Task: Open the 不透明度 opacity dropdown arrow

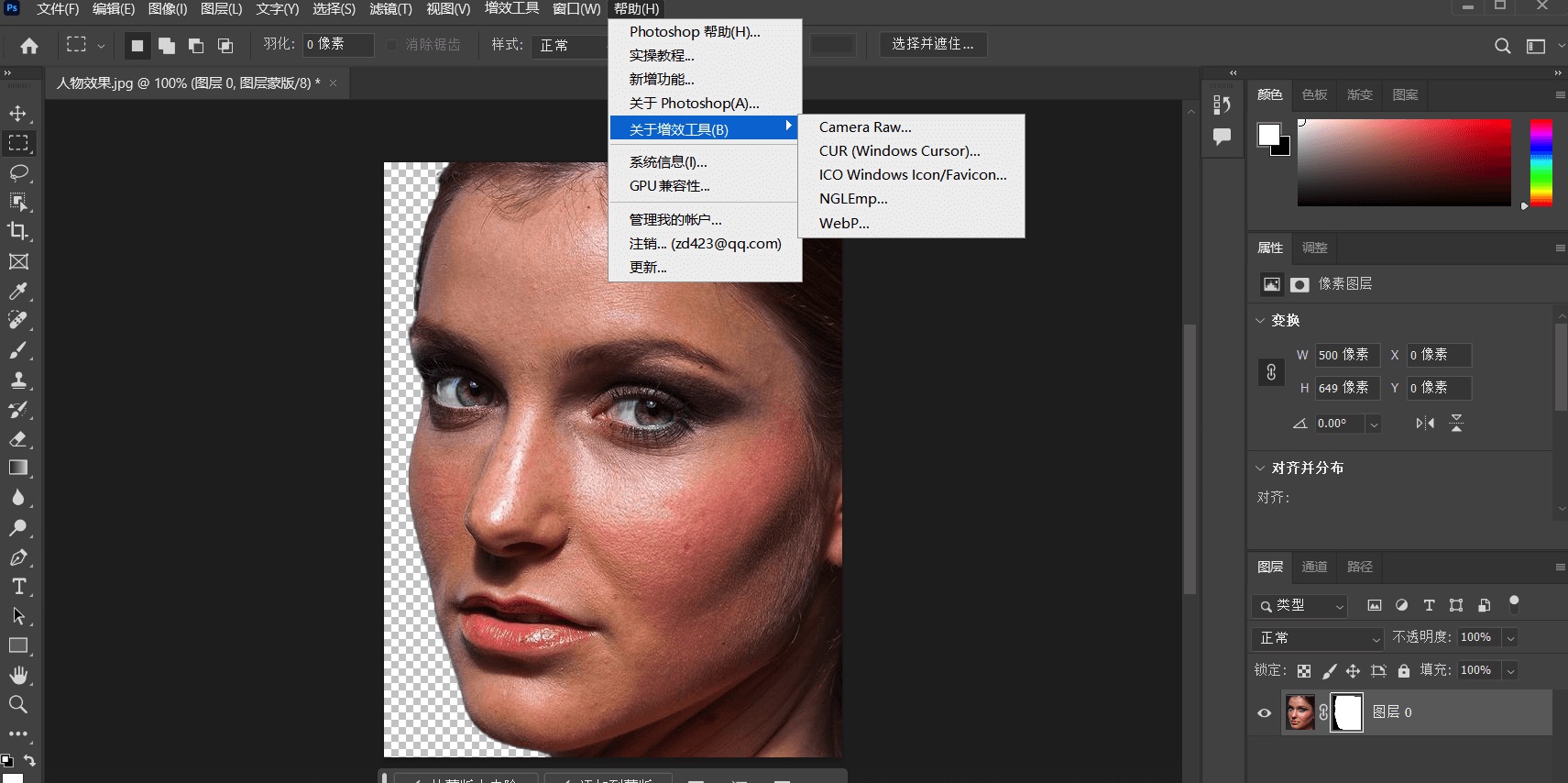Action: pos(1510,638)
